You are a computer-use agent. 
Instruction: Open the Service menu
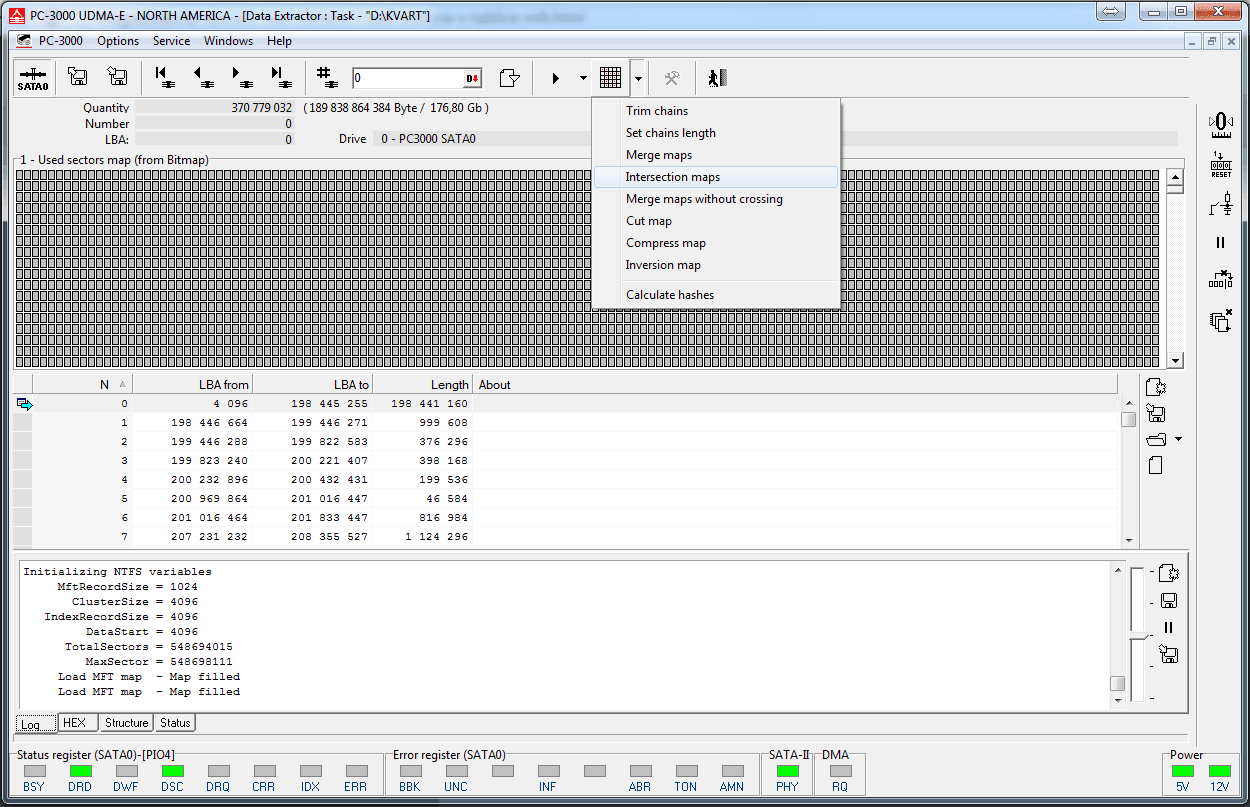pos(171,41)
